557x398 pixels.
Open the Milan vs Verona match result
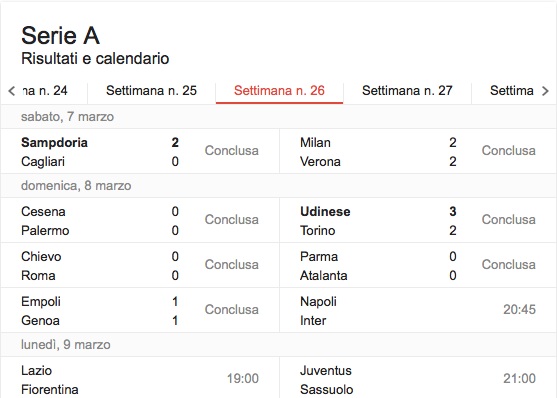click(x=418, y=151)
